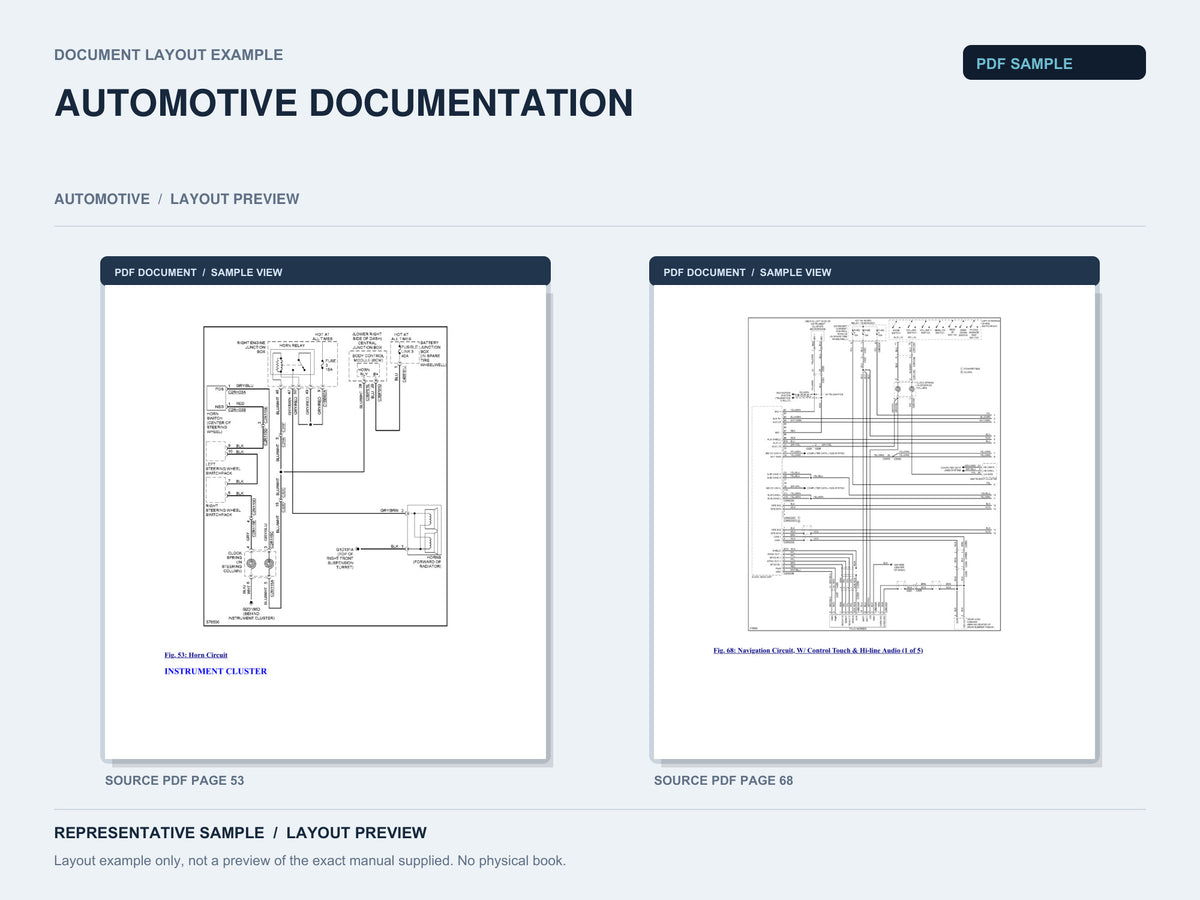Click the 'Layout example only' disclaimer line
This screenshot has width=1200, height=900.
click(310, 860)
